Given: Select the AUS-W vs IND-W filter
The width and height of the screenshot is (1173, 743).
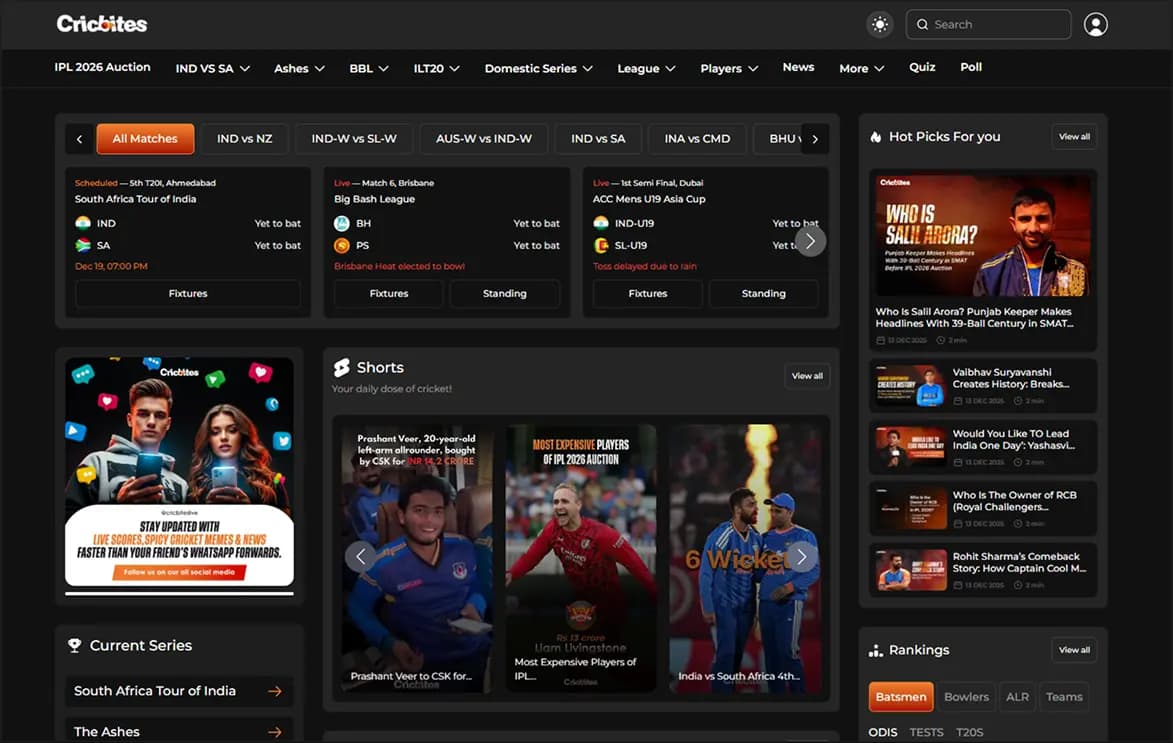Looking at the screenshot, I should (x=483, y=139).
